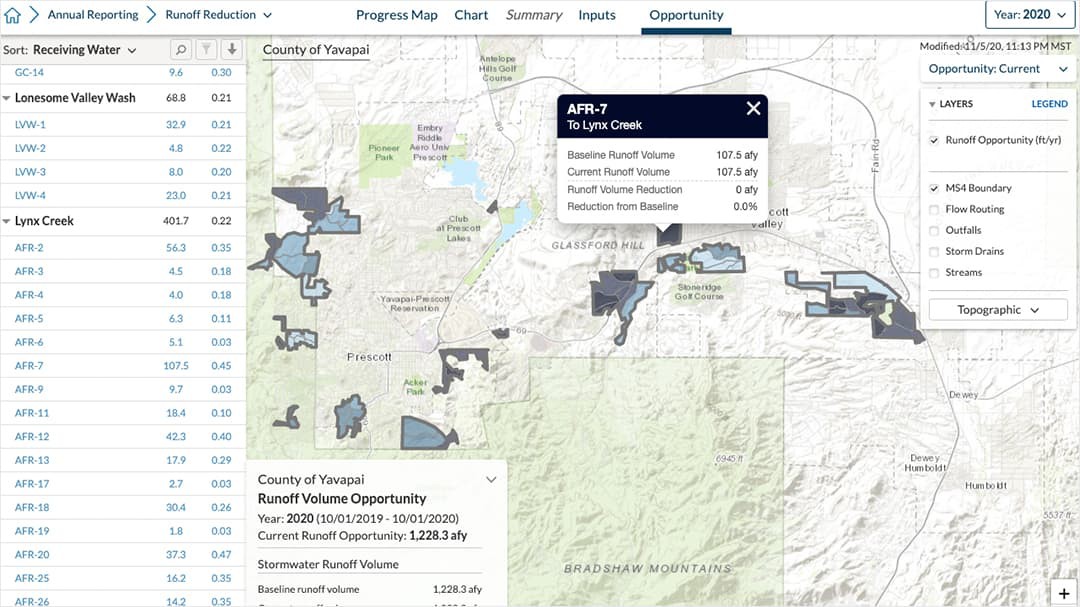Viewport: 1080px width, 607px height.
Task: Select catchment AFR-18
Action: [x=123, y=507]
